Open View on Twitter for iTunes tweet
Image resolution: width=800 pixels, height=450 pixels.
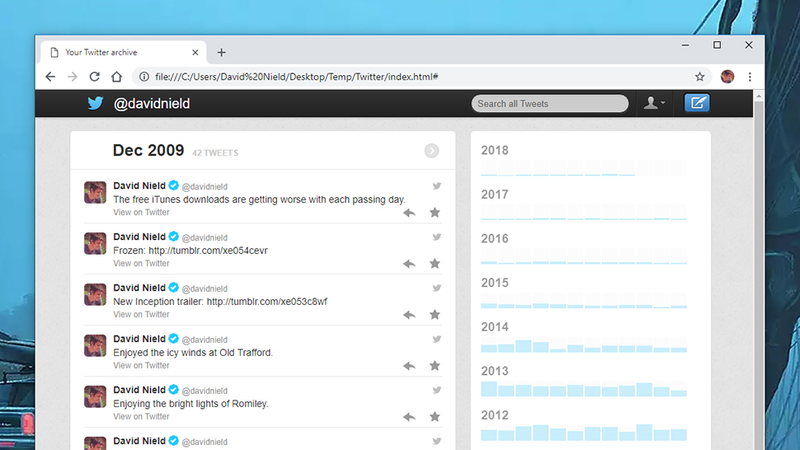tap(141, 212)
